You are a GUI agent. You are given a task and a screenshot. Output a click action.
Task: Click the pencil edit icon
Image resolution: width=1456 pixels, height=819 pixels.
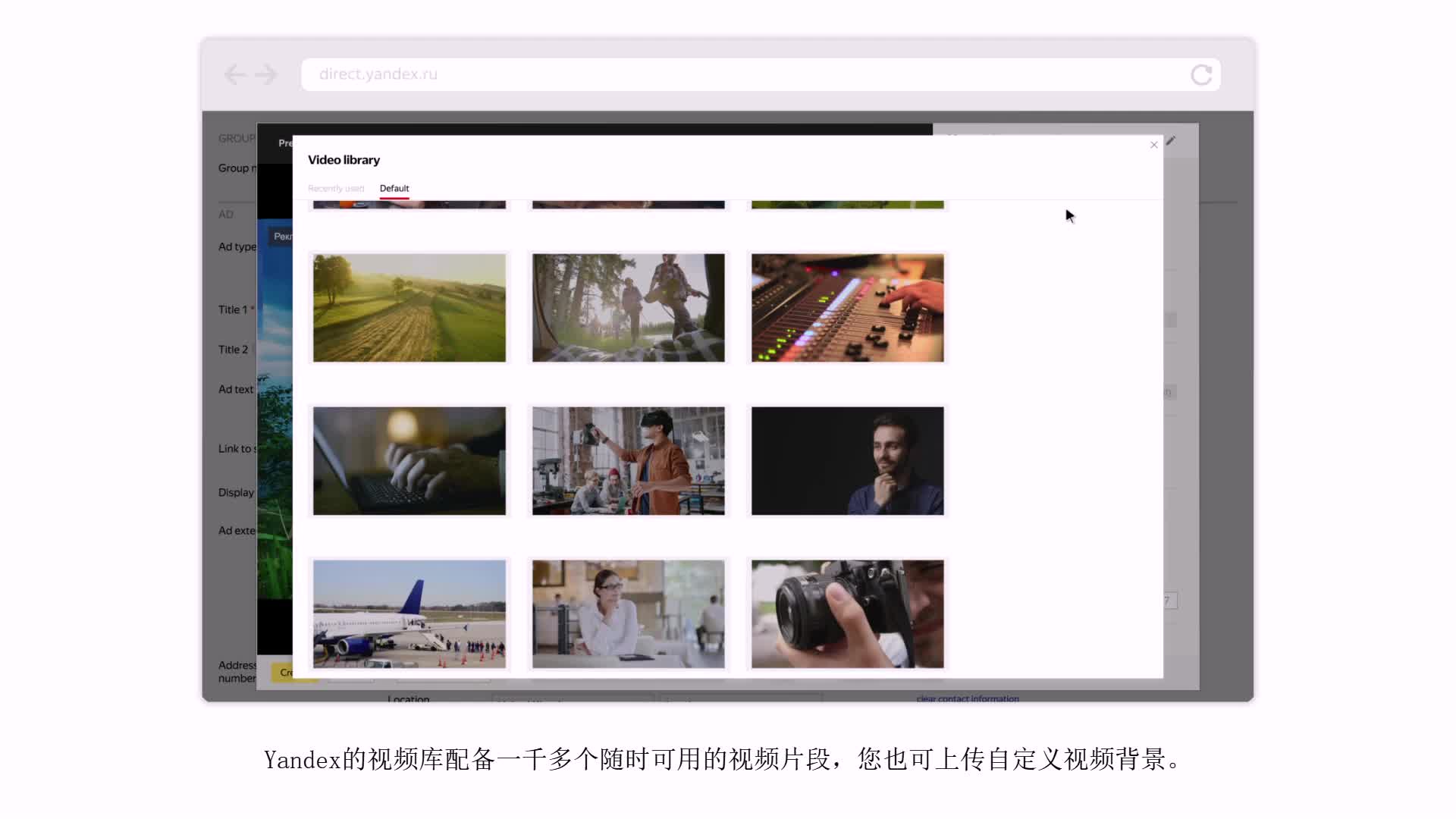1171,141
